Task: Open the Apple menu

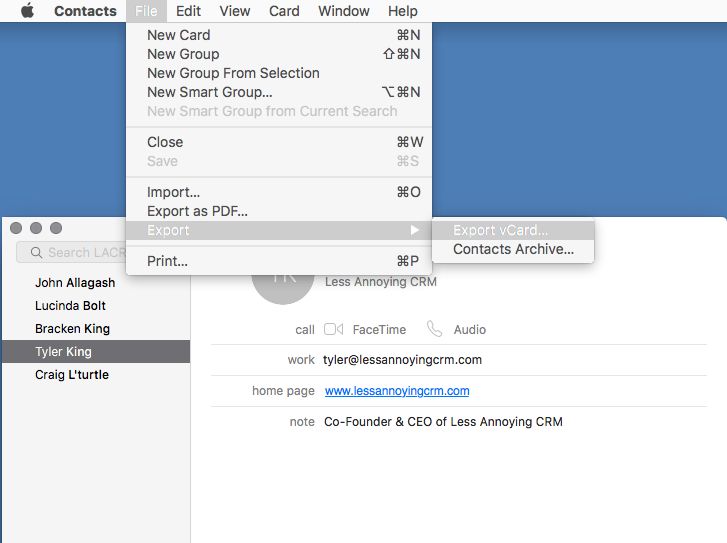Action: click(x=27, y=11)
